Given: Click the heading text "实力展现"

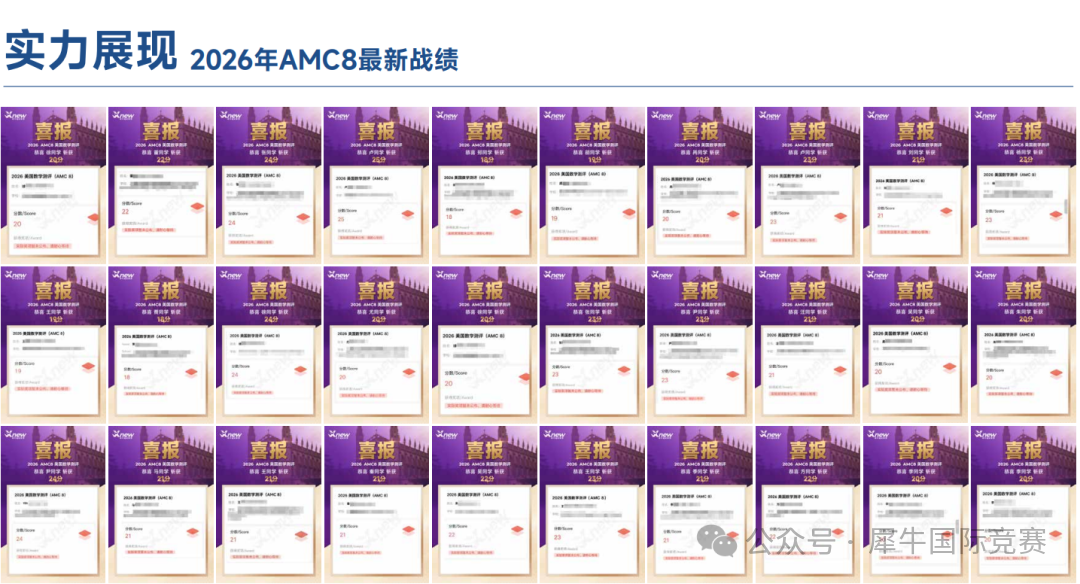Looking at the screenshot, I should [x=91, y=50].
